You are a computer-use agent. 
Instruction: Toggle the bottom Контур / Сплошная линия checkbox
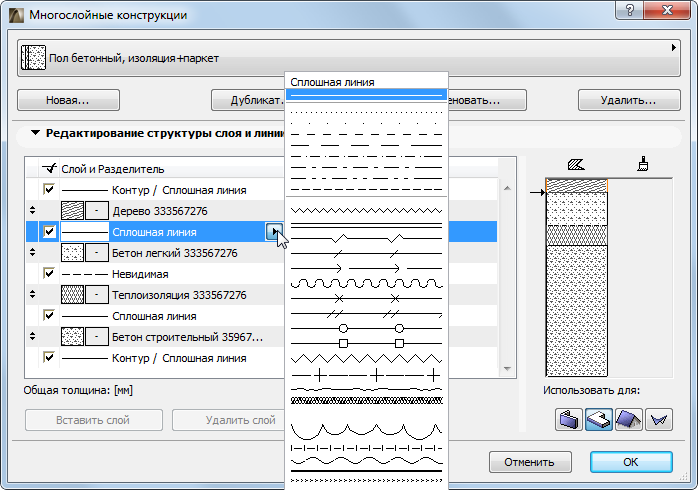(49, 357)
